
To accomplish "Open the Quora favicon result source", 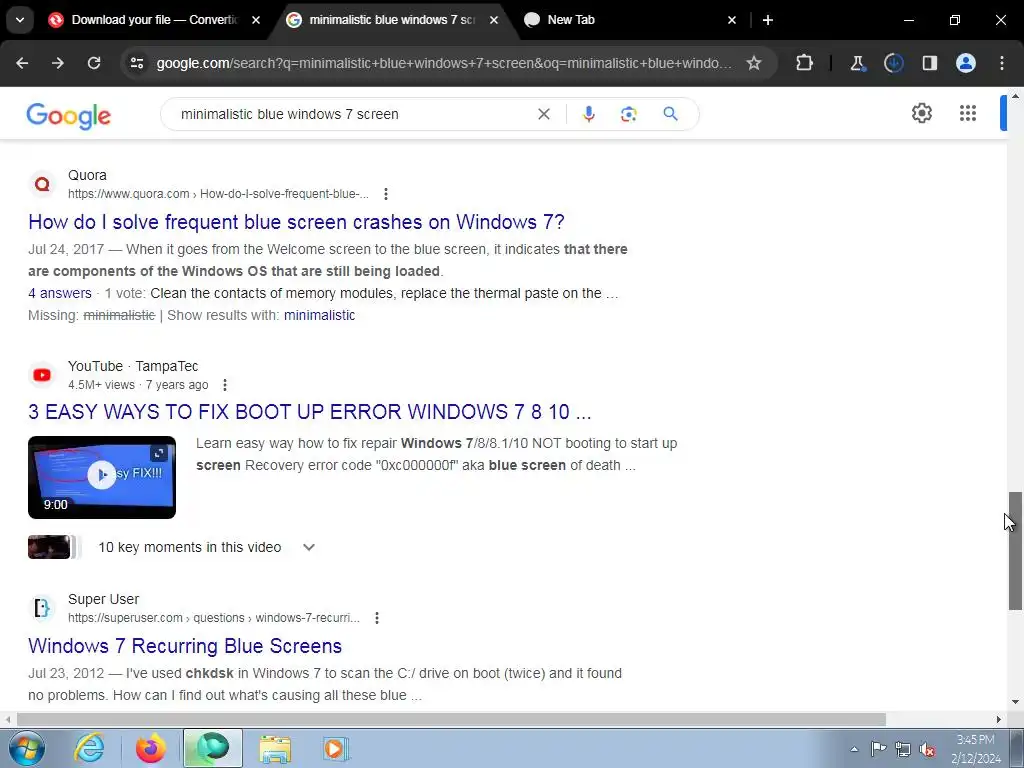I will pyautogui.click(x=42, y=184).
